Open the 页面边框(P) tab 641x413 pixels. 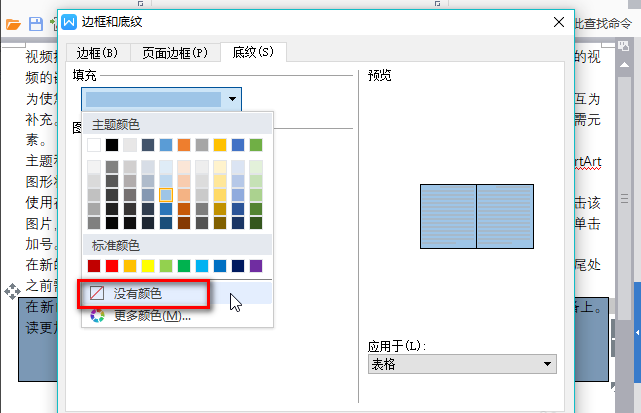coord(175,52)
